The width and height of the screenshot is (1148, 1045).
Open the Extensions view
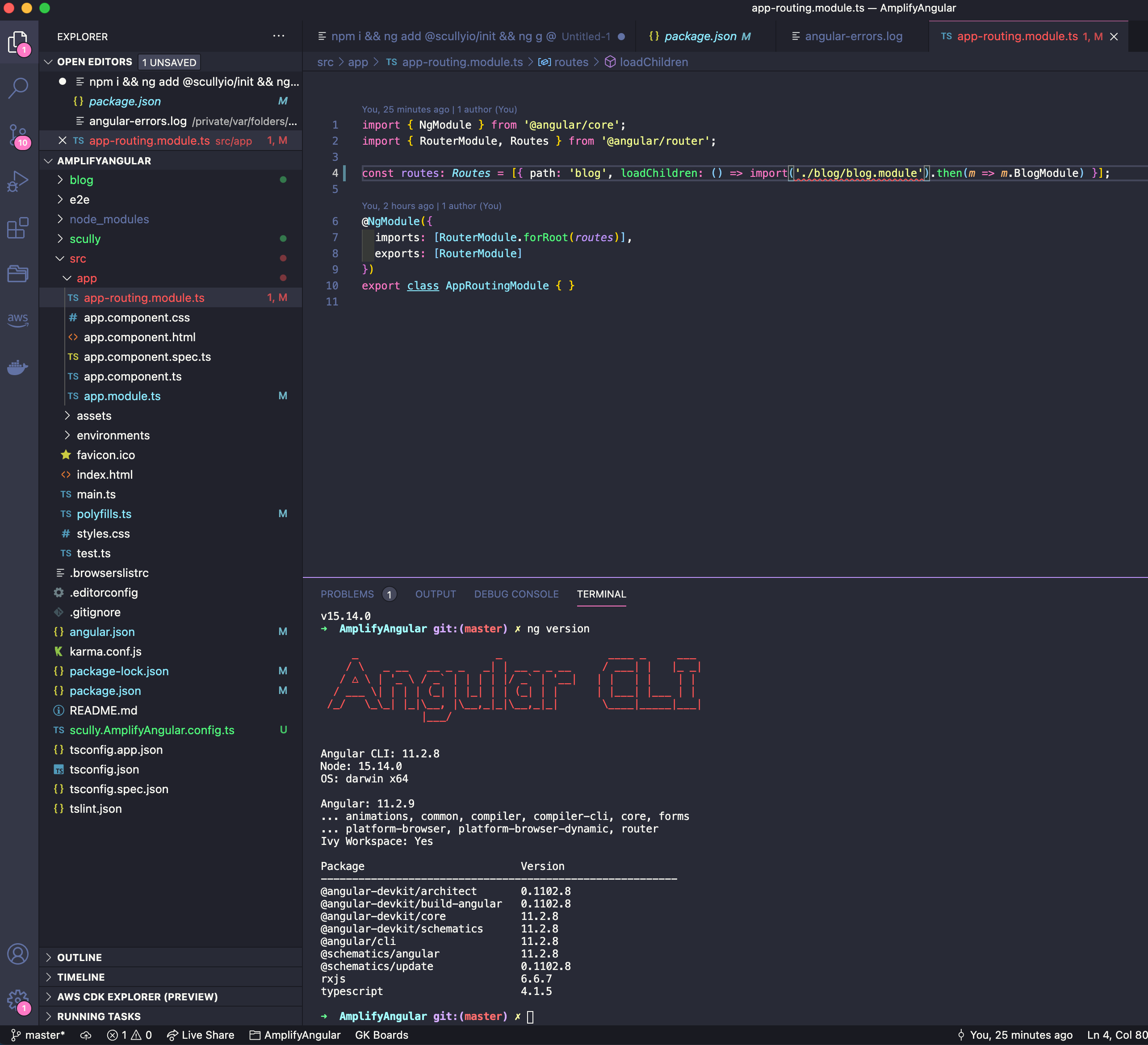click(18, 228)
